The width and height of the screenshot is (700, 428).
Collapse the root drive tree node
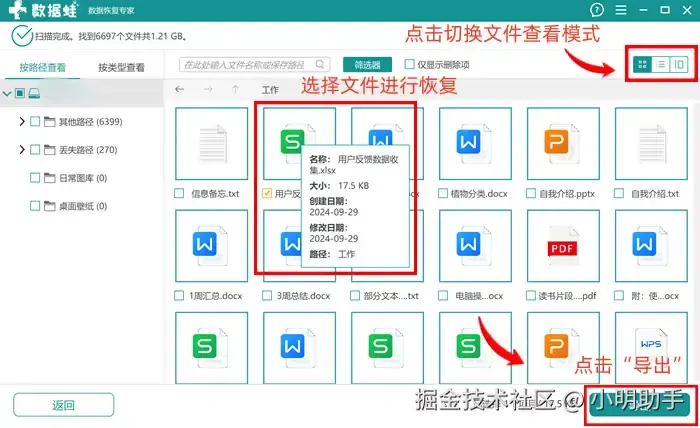point(7,93)
